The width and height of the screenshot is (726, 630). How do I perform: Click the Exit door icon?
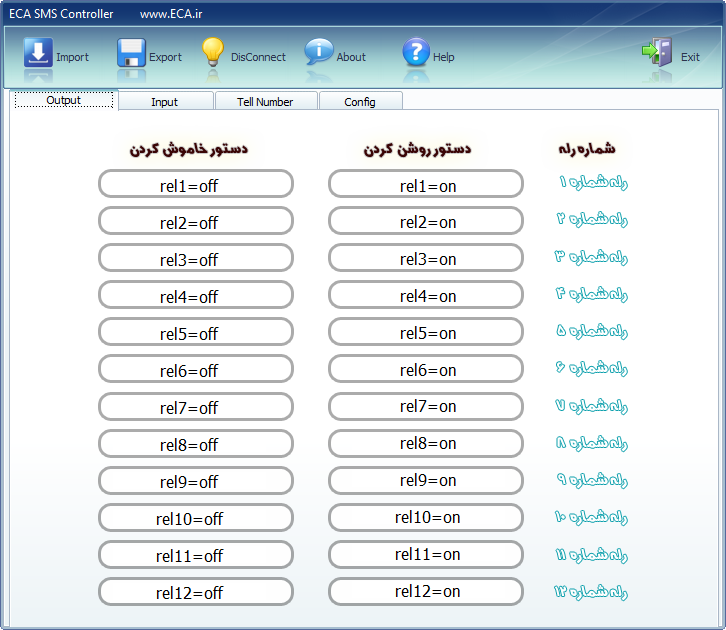point(657,52)
